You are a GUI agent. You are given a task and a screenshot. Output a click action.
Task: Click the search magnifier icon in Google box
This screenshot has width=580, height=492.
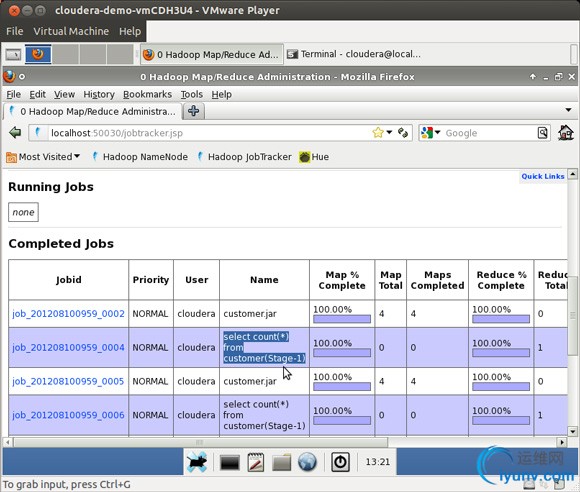tap(543, 132)
